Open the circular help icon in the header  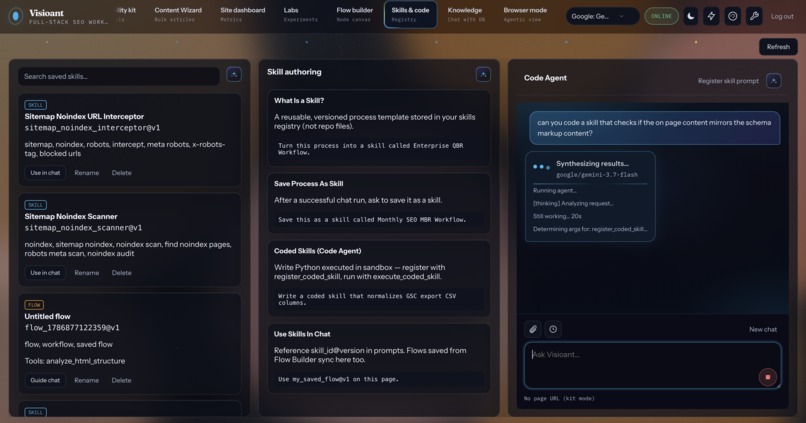coord(732,16)
